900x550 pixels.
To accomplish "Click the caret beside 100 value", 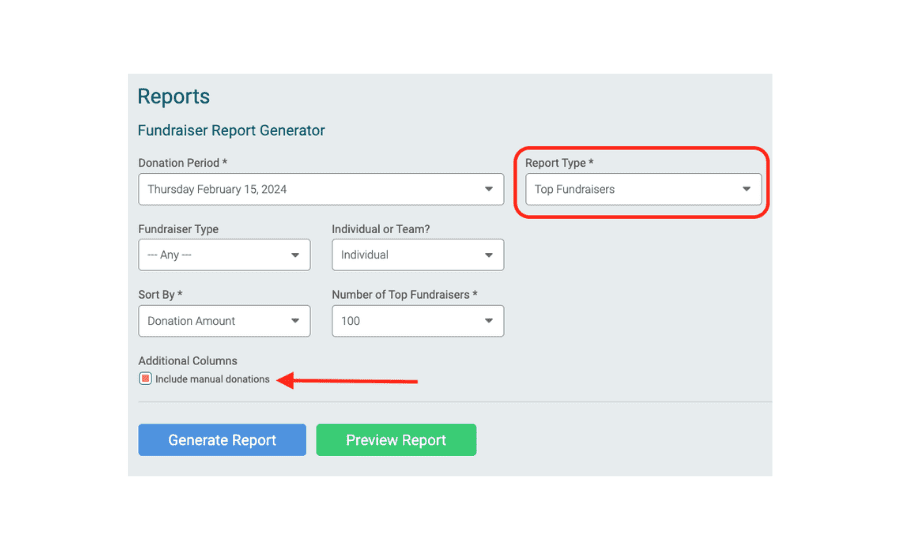I will [x=488, y=321].
